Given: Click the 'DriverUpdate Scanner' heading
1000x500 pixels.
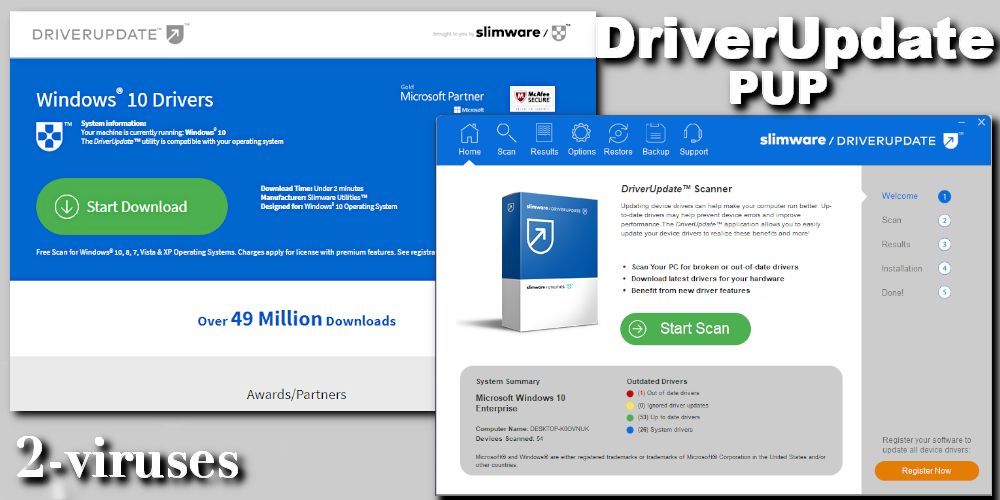Looking at the screenshot, I should pyautogui.click(x=676, y=189).
